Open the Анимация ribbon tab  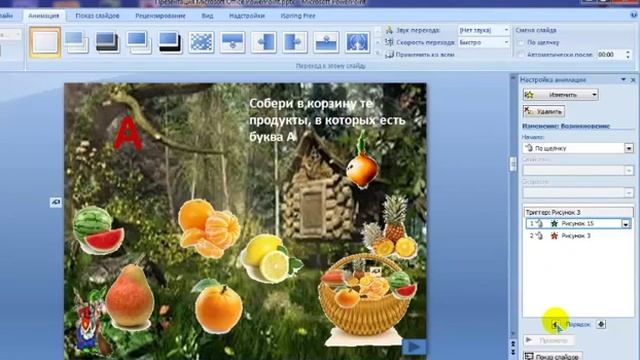(x=44, y=16)
